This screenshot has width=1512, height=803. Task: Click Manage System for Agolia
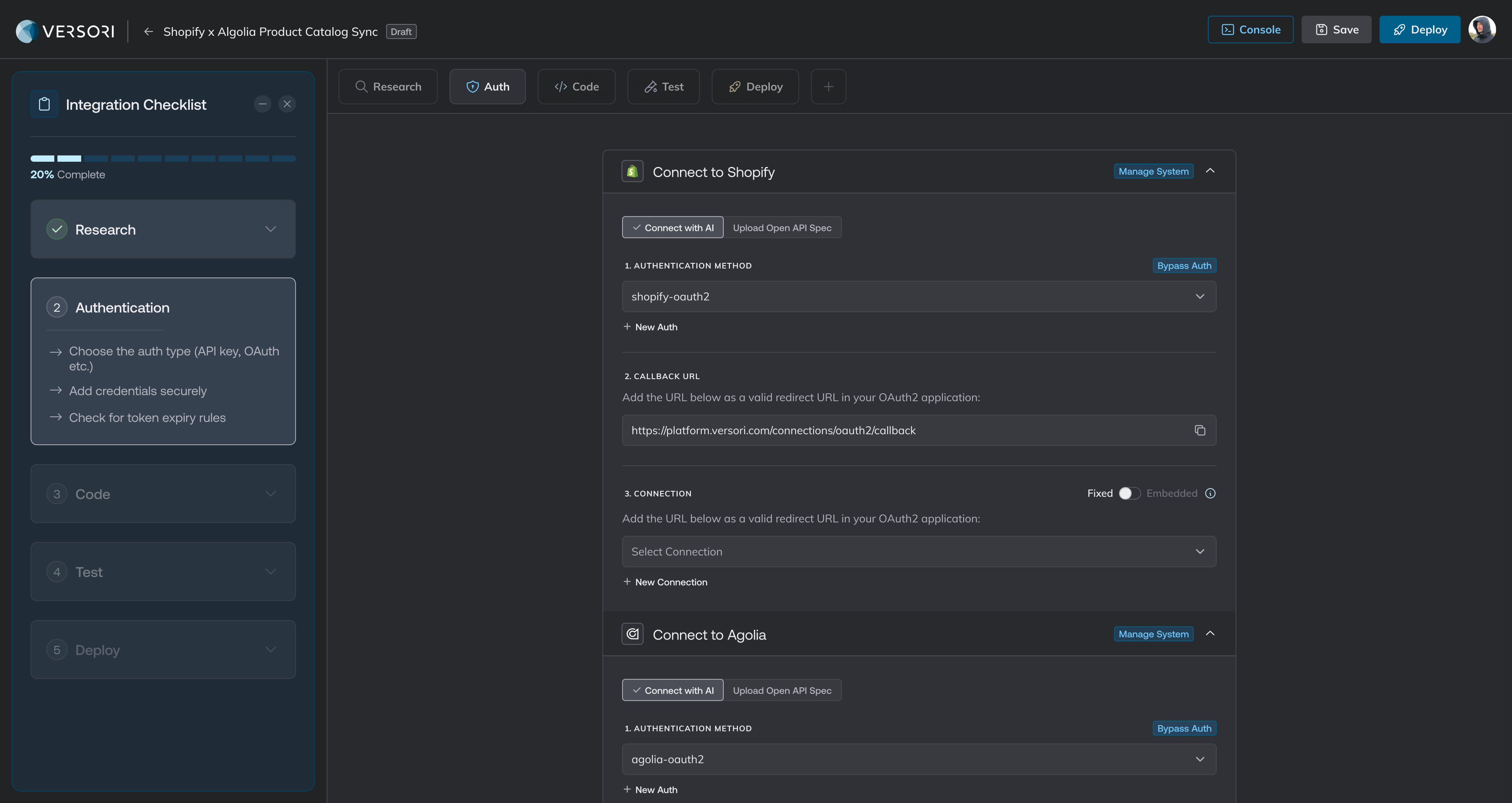coord(1153,634)
